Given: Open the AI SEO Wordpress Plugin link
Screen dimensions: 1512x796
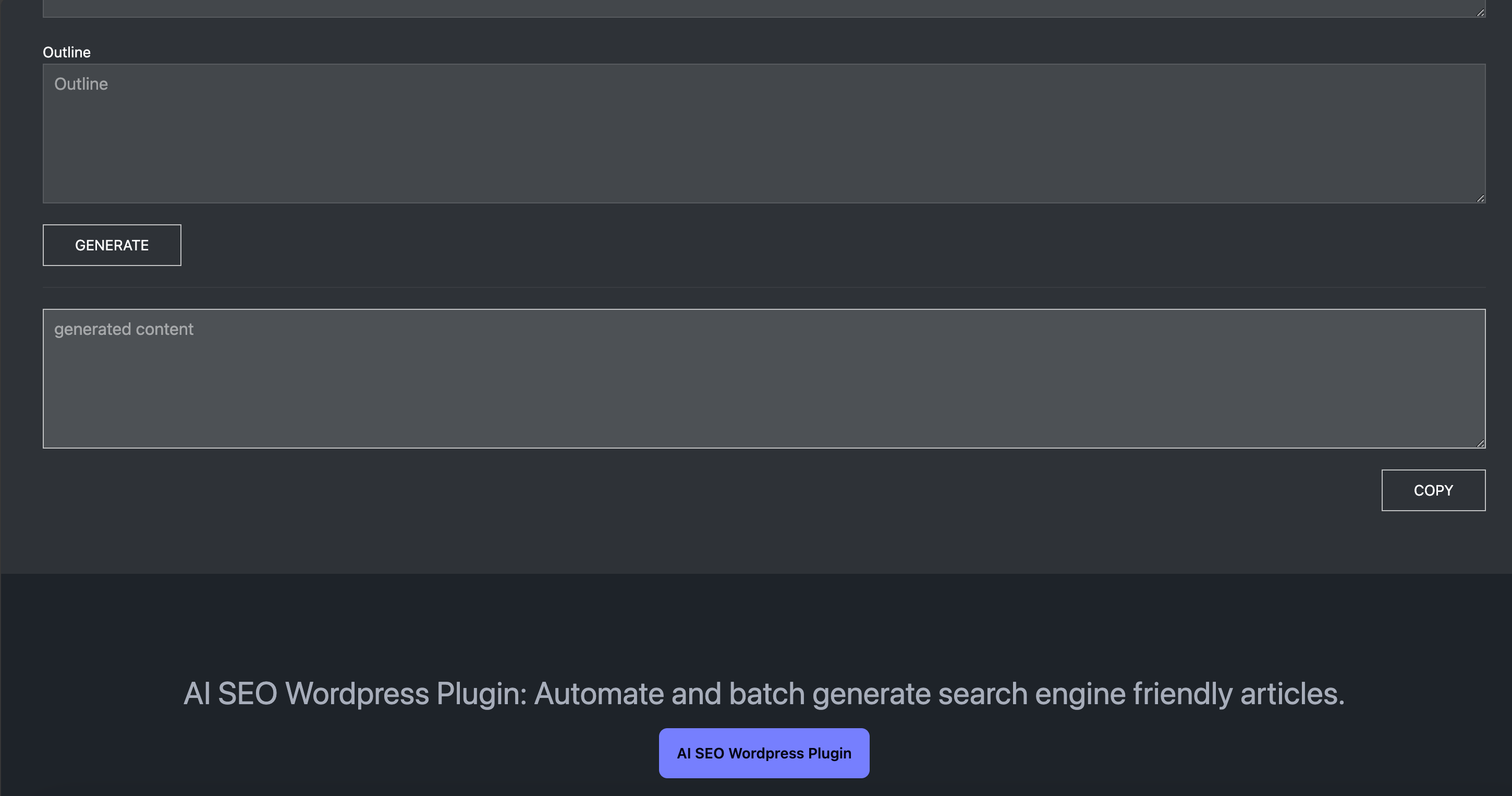Looking at the screenshot, I should tap(764, 753).
